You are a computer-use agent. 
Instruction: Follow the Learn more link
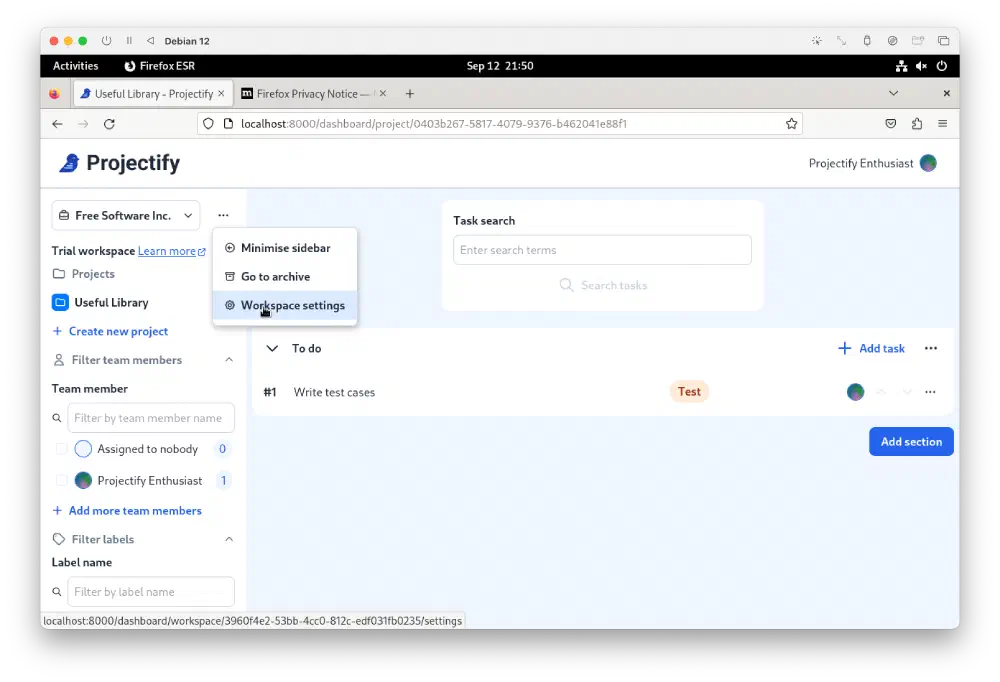(x=172, y=251)
